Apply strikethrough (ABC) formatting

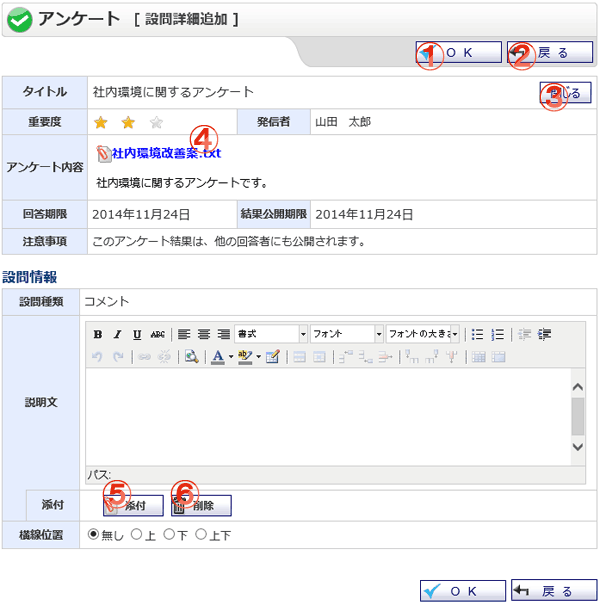157,334
